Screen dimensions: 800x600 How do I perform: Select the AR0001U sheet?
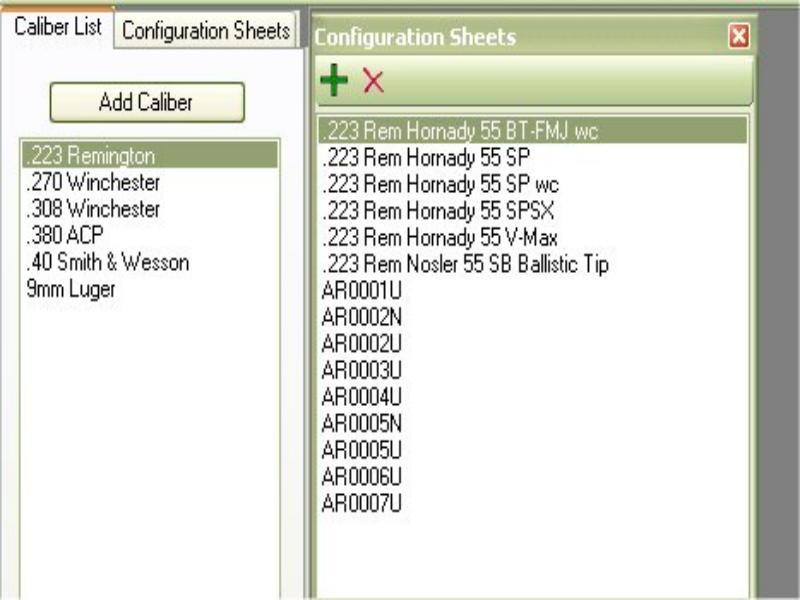(533, 290)
